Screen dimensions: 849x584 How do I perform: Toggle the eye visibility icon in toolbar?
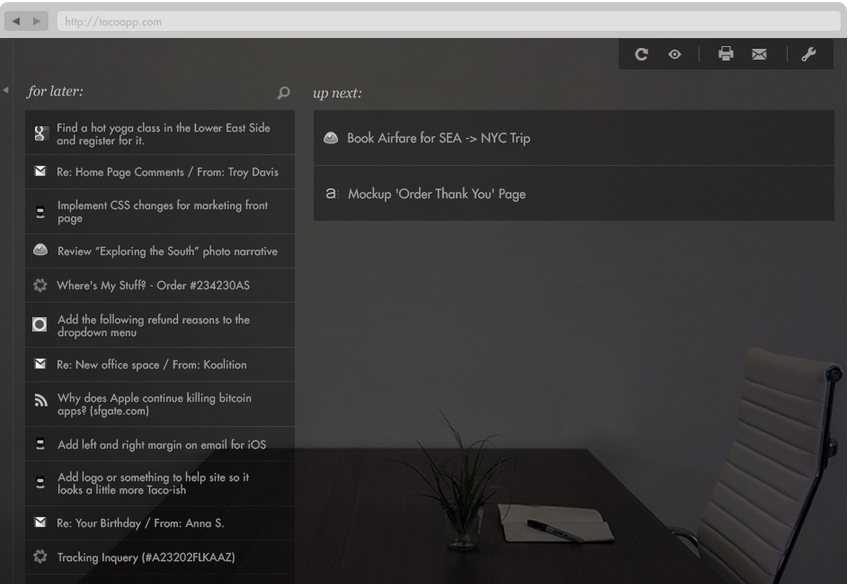pyautogui.click(x=674, y=54)
